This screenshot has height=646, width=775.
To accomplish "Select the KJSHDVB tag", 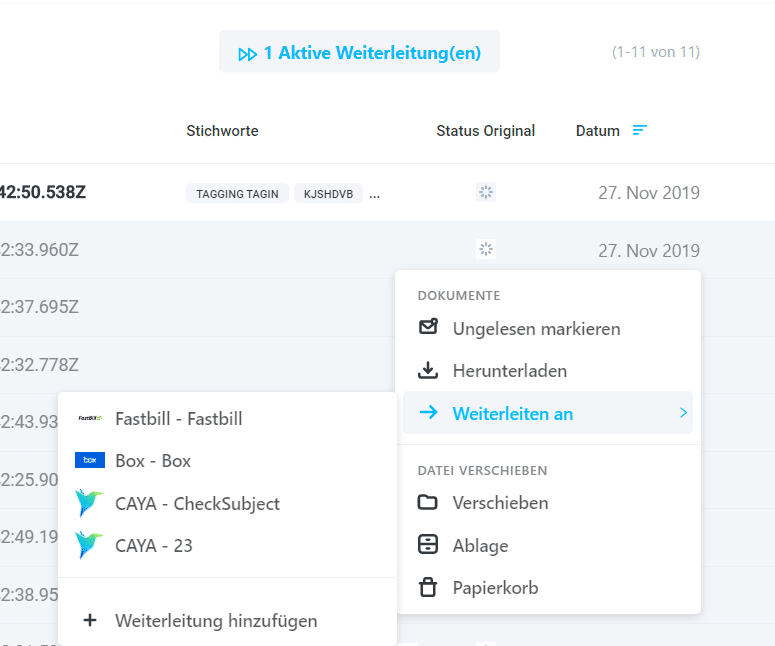I will (328, 193).
